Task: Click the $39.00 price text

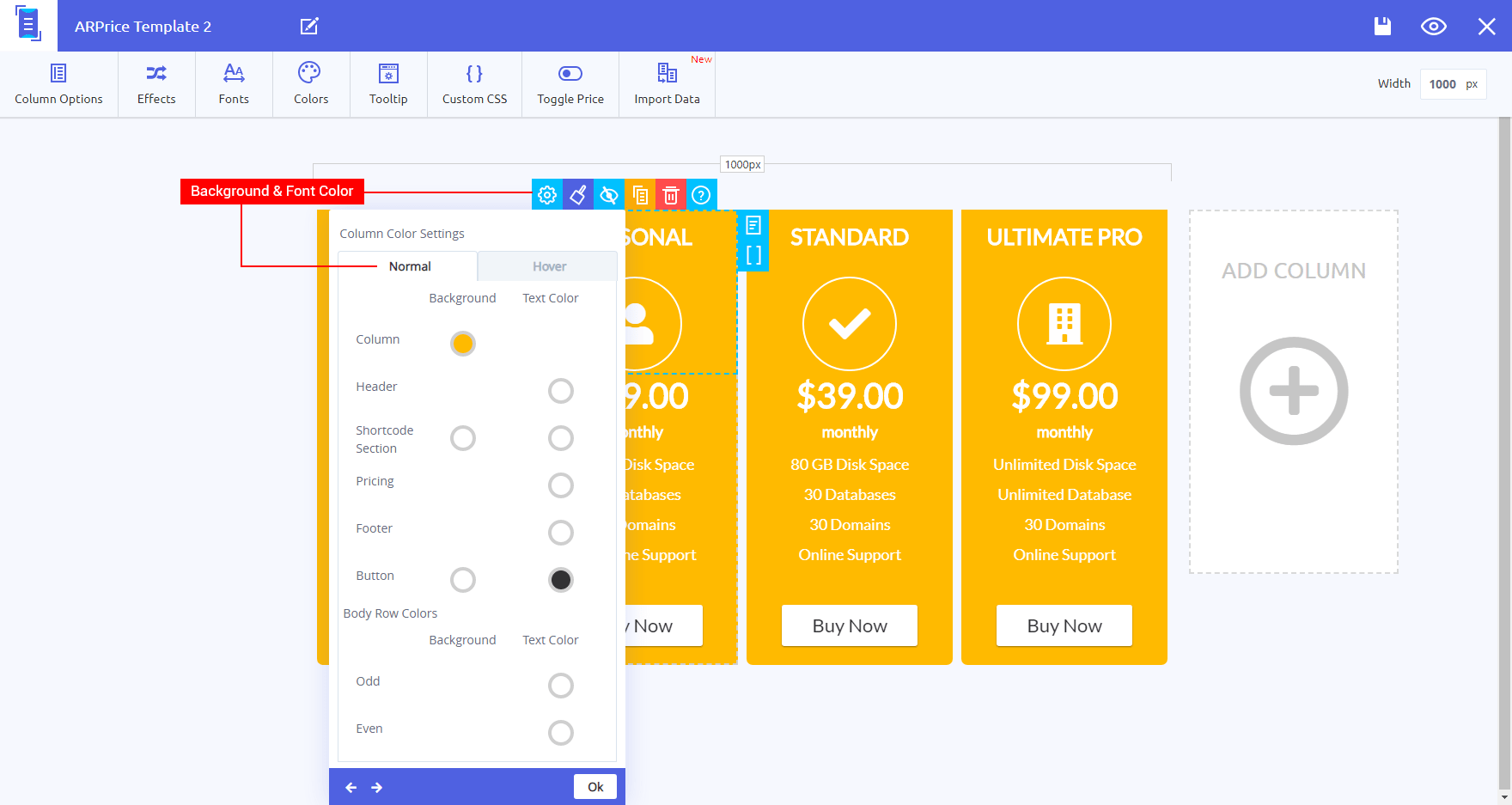Action: point(850,396)
